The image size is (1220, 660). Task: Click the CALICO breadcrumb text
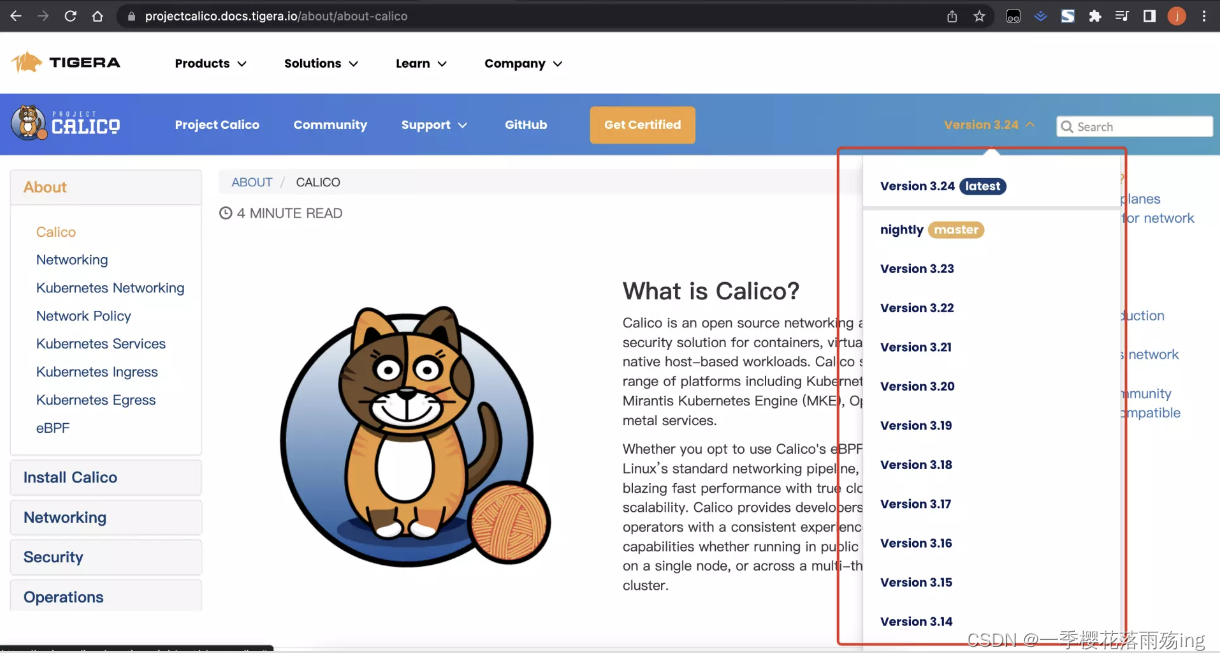[x=318, y=182]
